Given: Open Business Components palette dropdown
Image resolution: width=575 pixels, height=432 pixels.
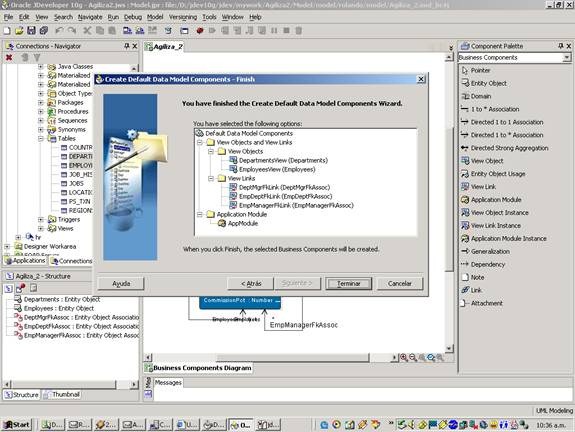Looking at the screenshot, I should click(x=567, y=58).
